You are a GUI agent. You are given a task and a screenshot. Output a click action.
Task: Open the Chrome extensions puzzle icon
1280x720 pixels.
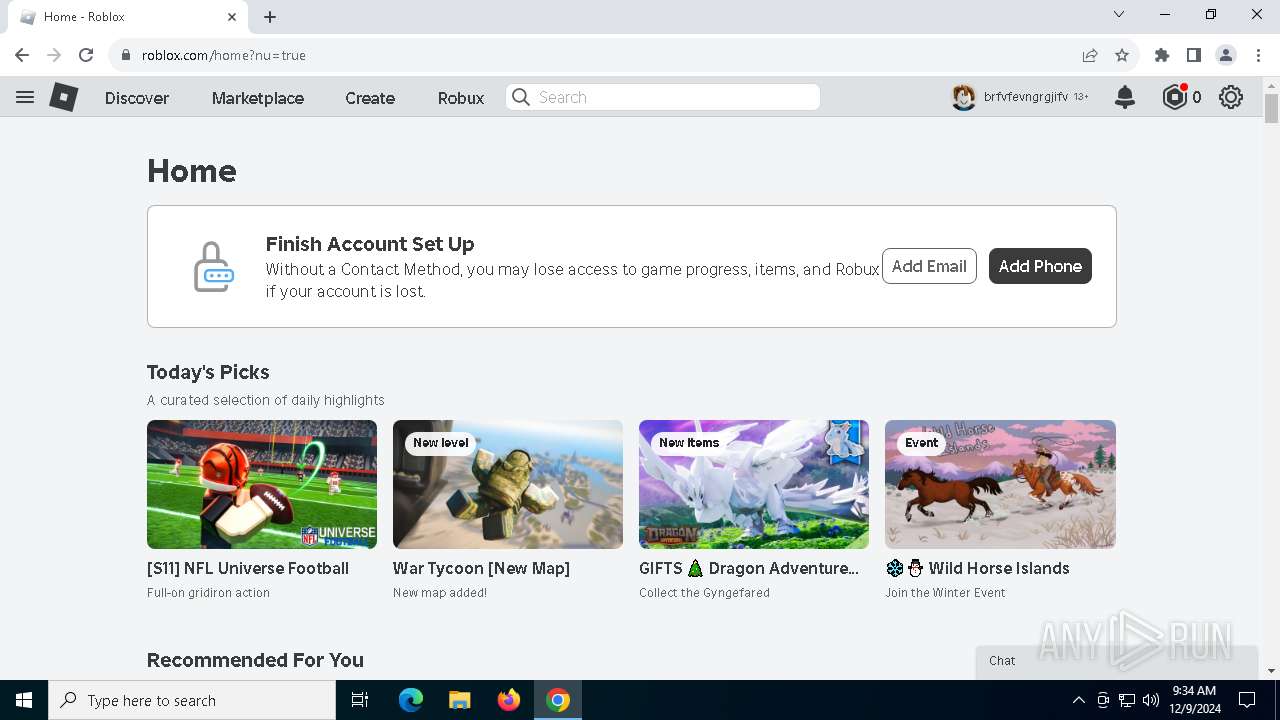[x=1162, y=55]
